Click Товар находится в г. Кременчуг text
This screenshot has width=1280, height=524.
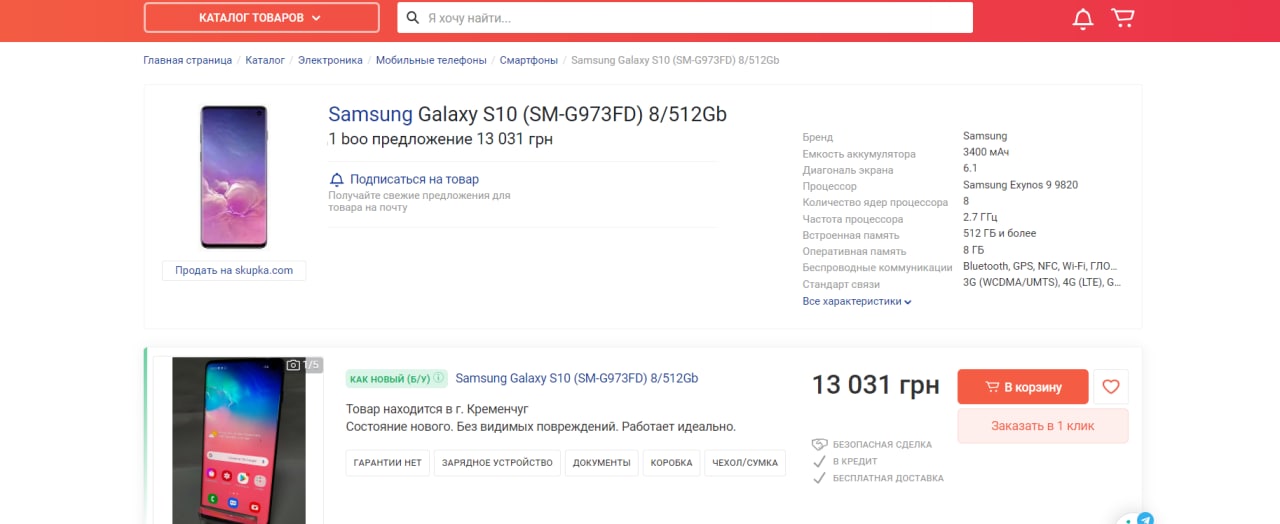437,409
